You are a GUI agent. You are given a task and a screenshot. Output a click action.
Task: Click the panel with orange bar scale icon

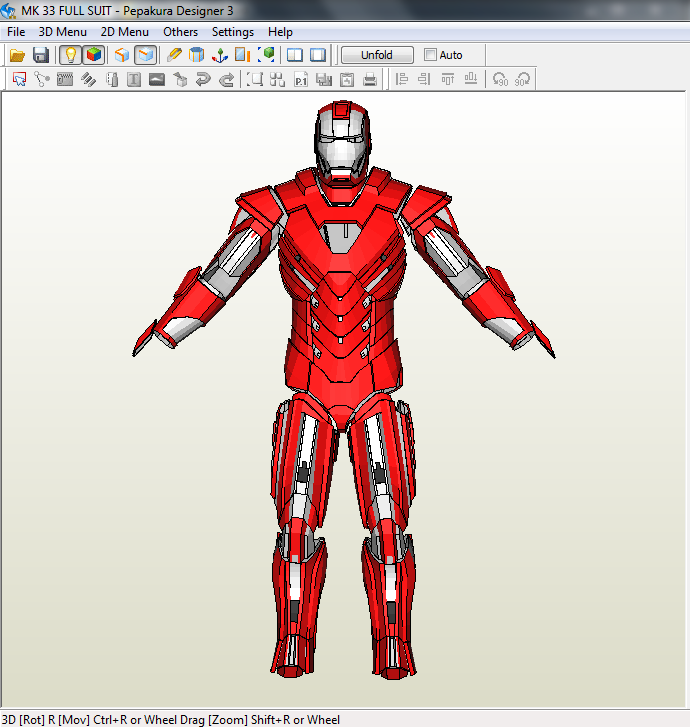pos(242,55)
